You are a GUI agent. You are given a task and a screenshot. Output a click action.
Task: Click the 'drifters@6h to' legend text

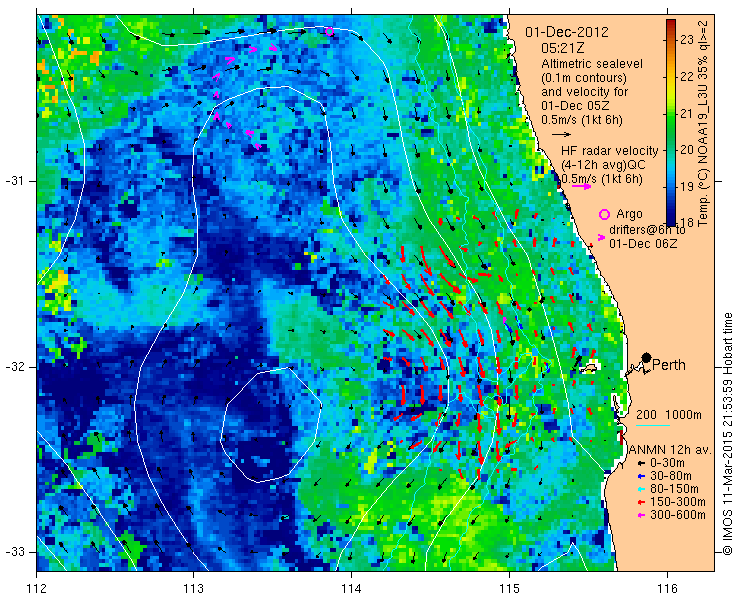pyautogui.click(x=647, y=229)
